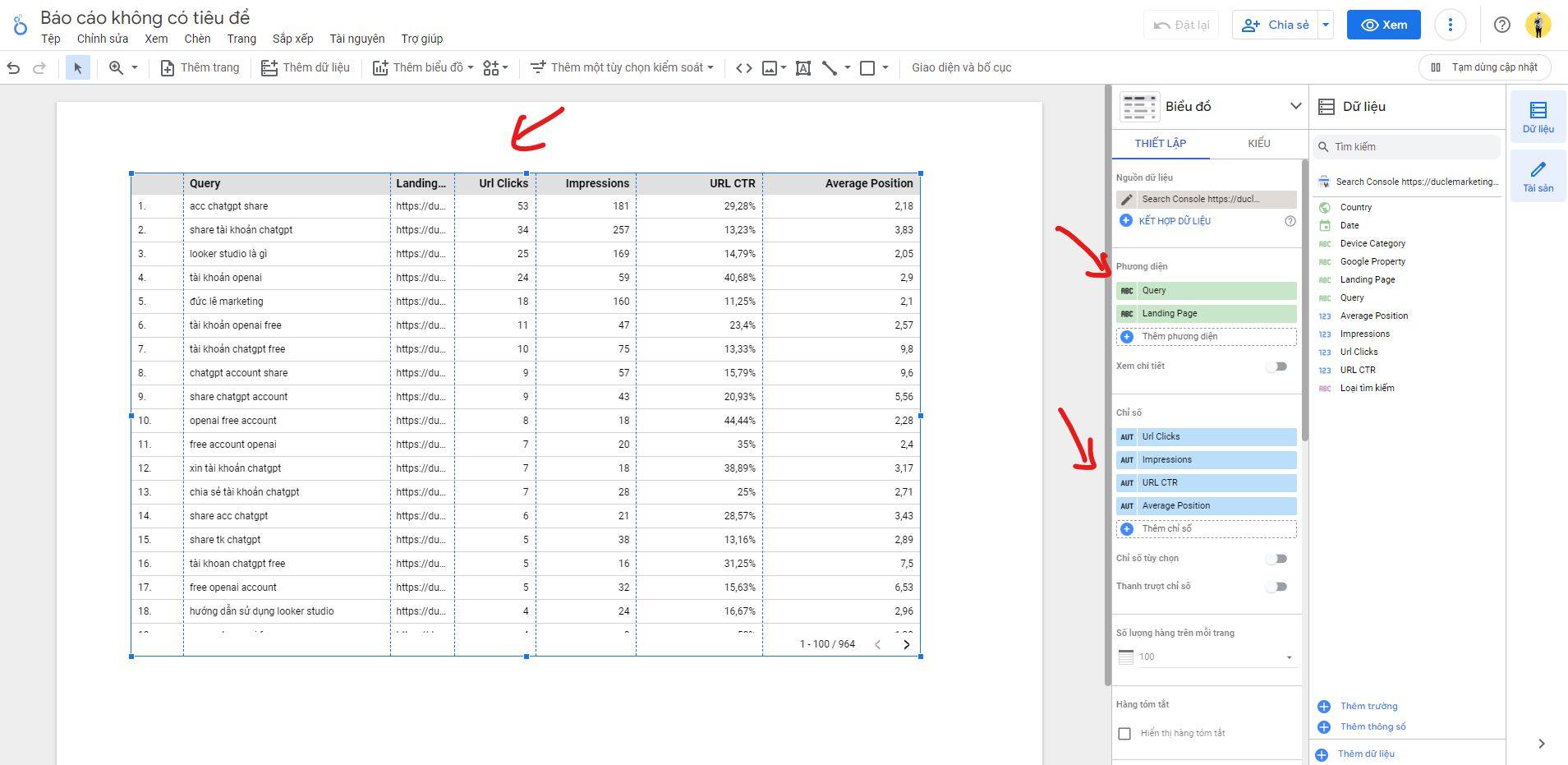Click the Tìm kiếm field search box
This screenshot has width=1568, height=765.
pos(1406,146)
